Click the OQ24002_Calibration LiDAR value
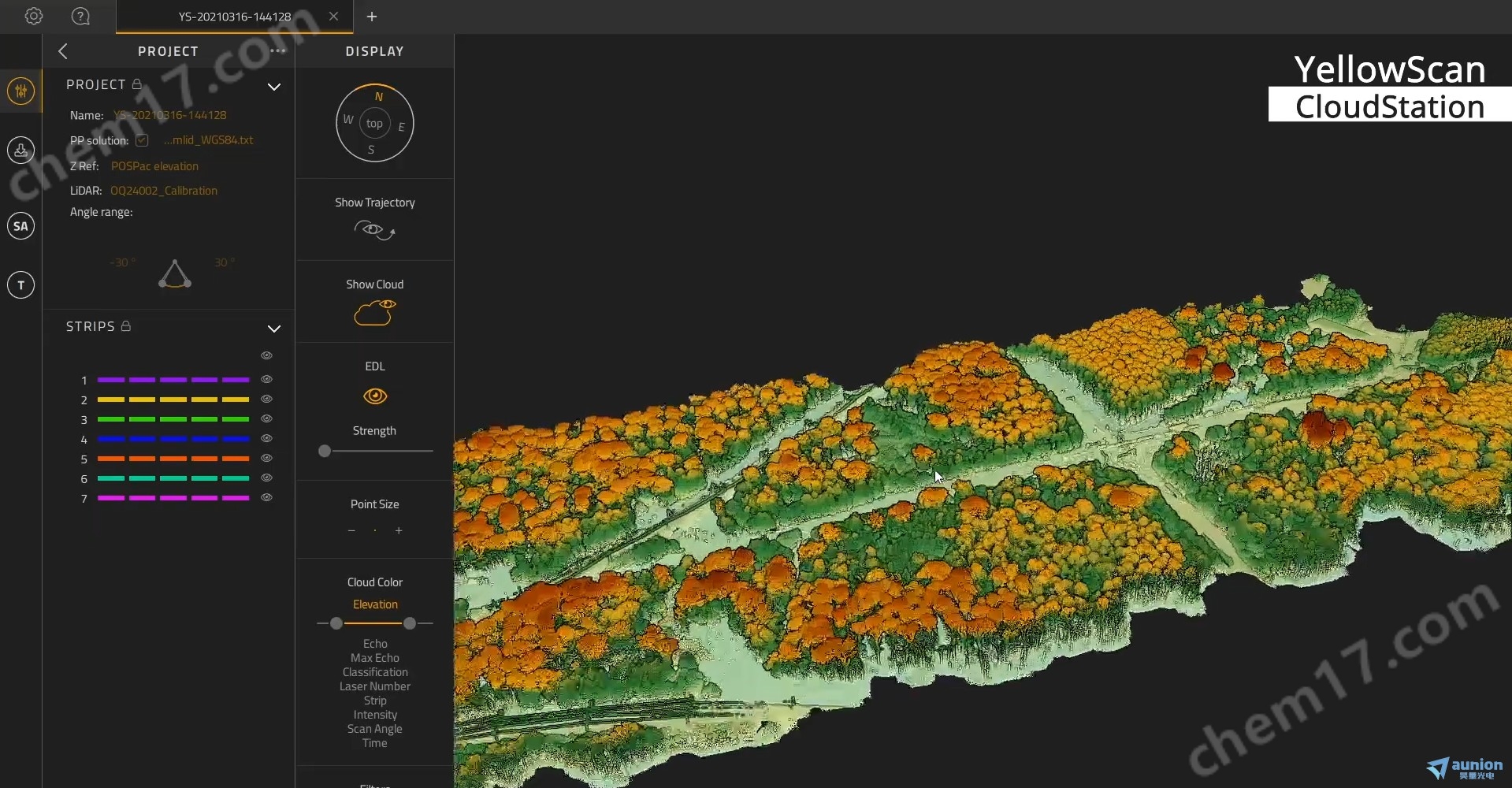Image resolution: width=1512 pixels, height=788 pixels. 164,191
